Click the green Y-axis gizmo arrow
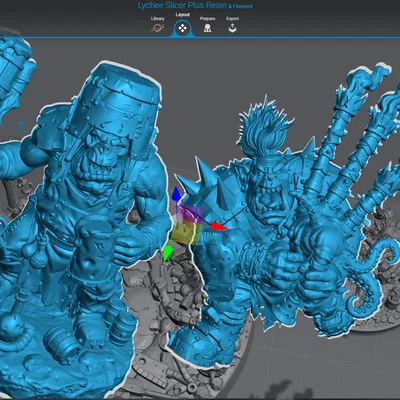This screenshot has width=400, height=400. [x=167, y=253]
